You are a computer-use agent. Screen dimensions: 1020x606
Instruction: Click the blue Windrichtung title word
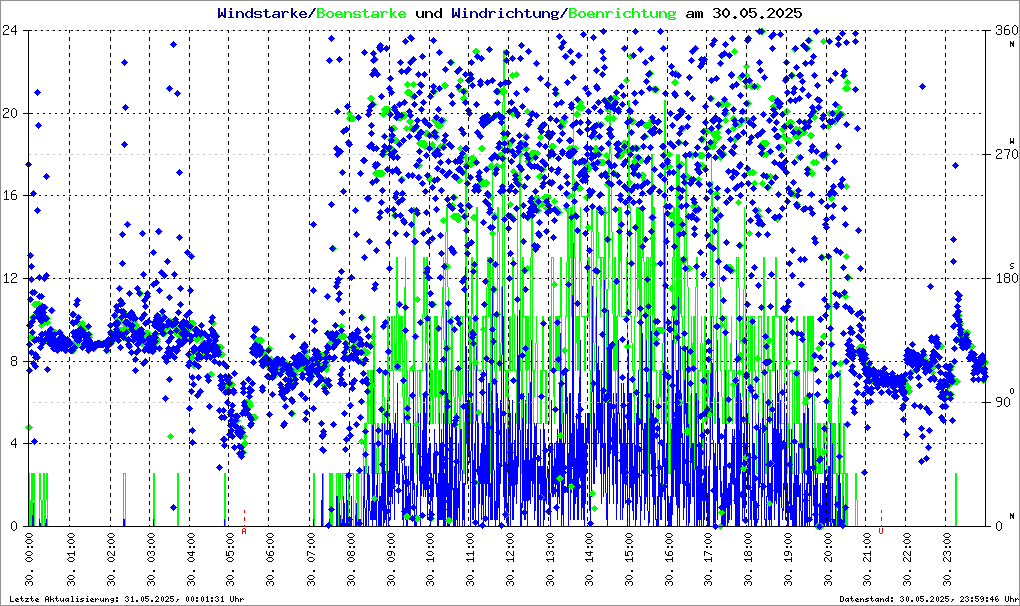506,13
